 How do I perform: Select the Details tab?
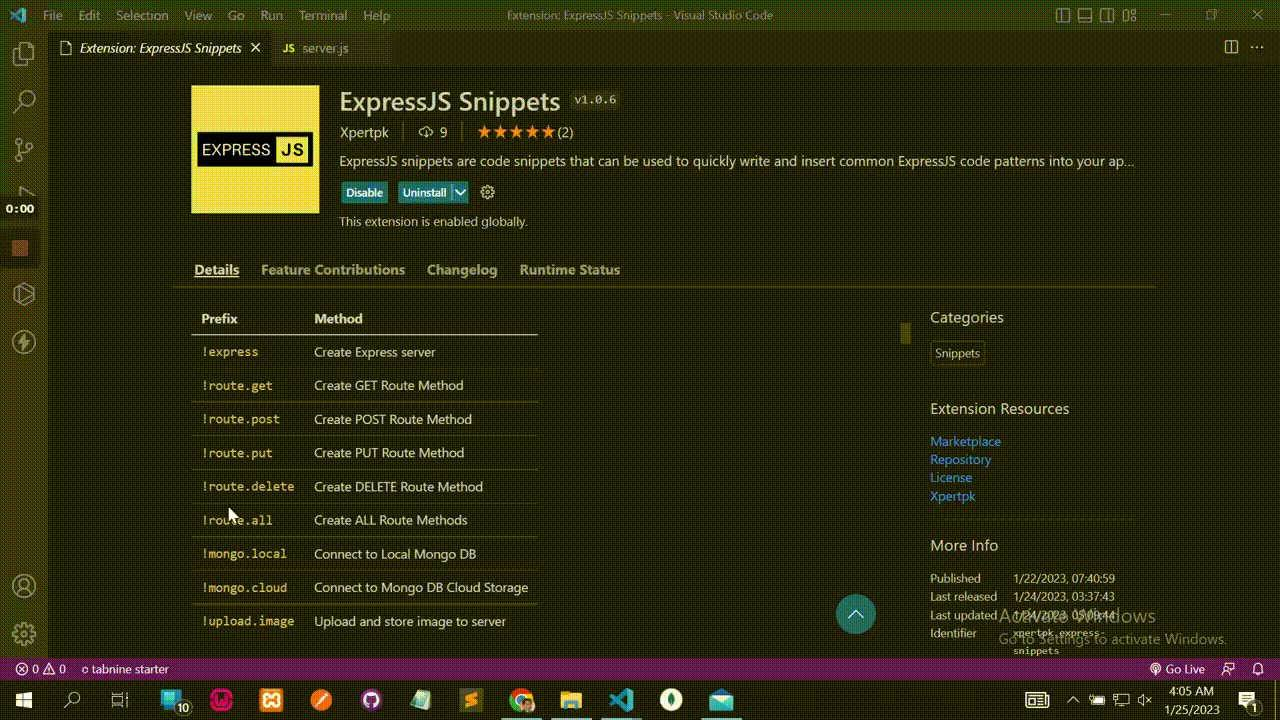(x=217, y=270)
